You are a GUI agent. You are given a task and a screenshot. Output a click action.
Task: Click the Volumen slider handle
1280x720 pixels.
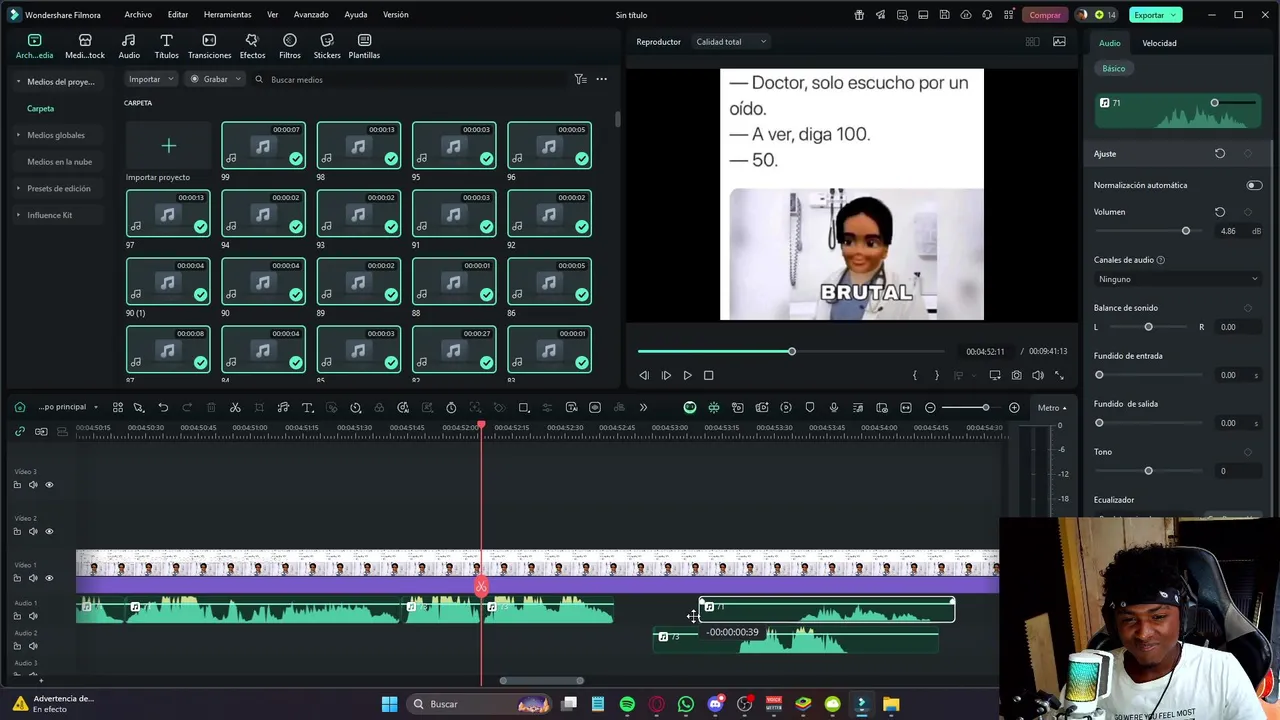[x=1186, y=231]
